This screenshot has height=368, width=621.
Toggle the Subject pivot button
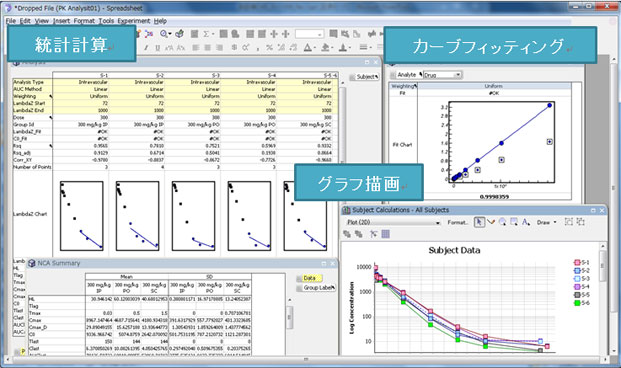pyautogui.click(x=364, y=77)
